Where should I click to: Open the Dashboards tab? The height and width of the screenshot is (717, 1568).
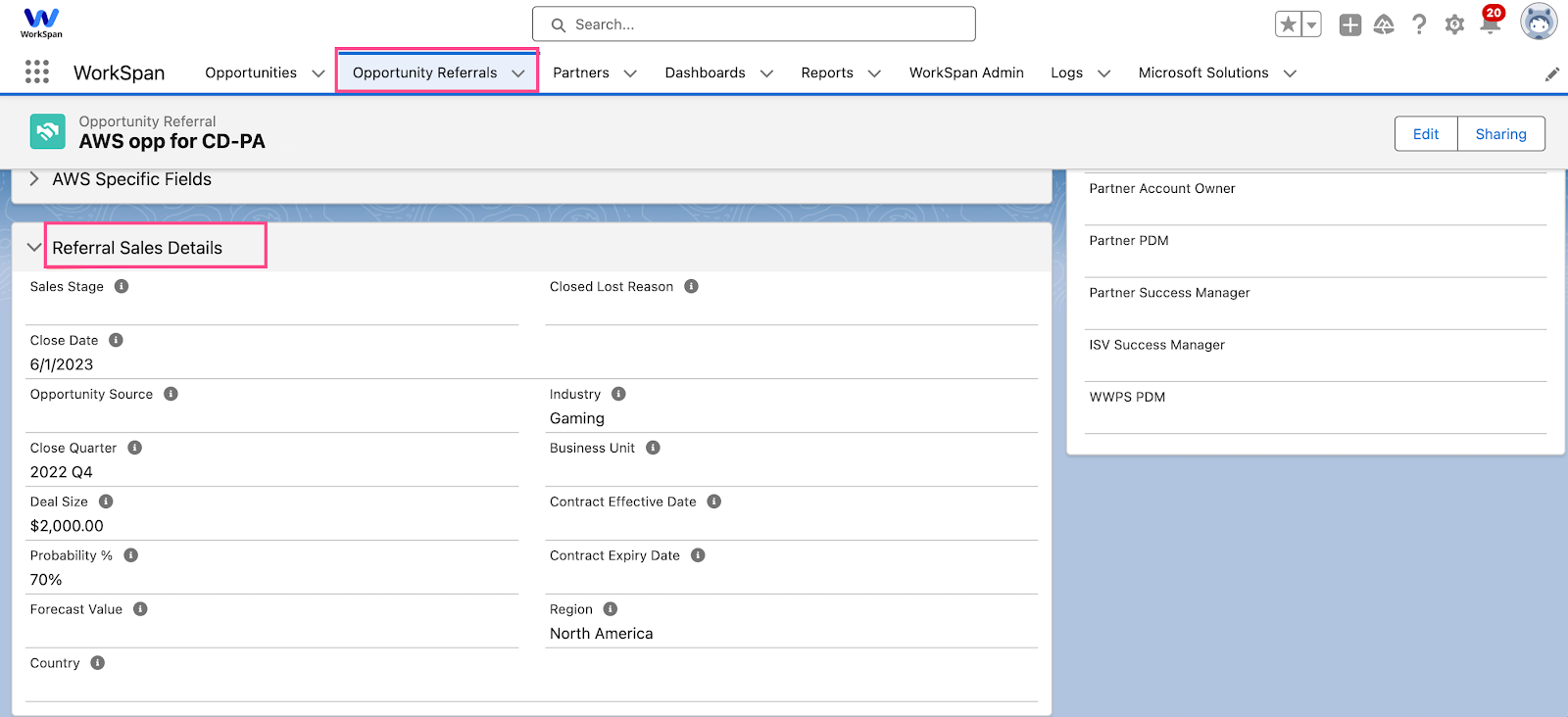pyautogui.click(x=706, y=72)
